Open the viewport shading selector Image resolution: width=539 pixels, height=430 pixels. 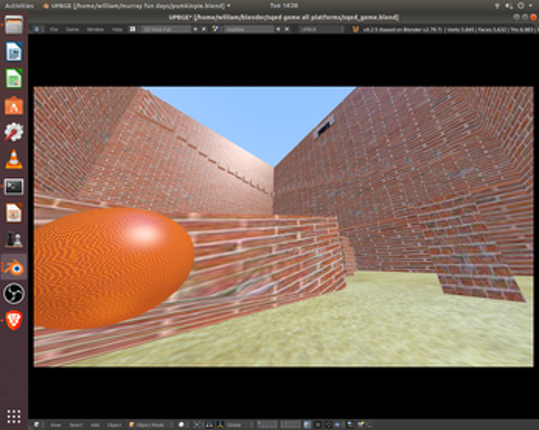pyautogui.click(x=183, y=425)
